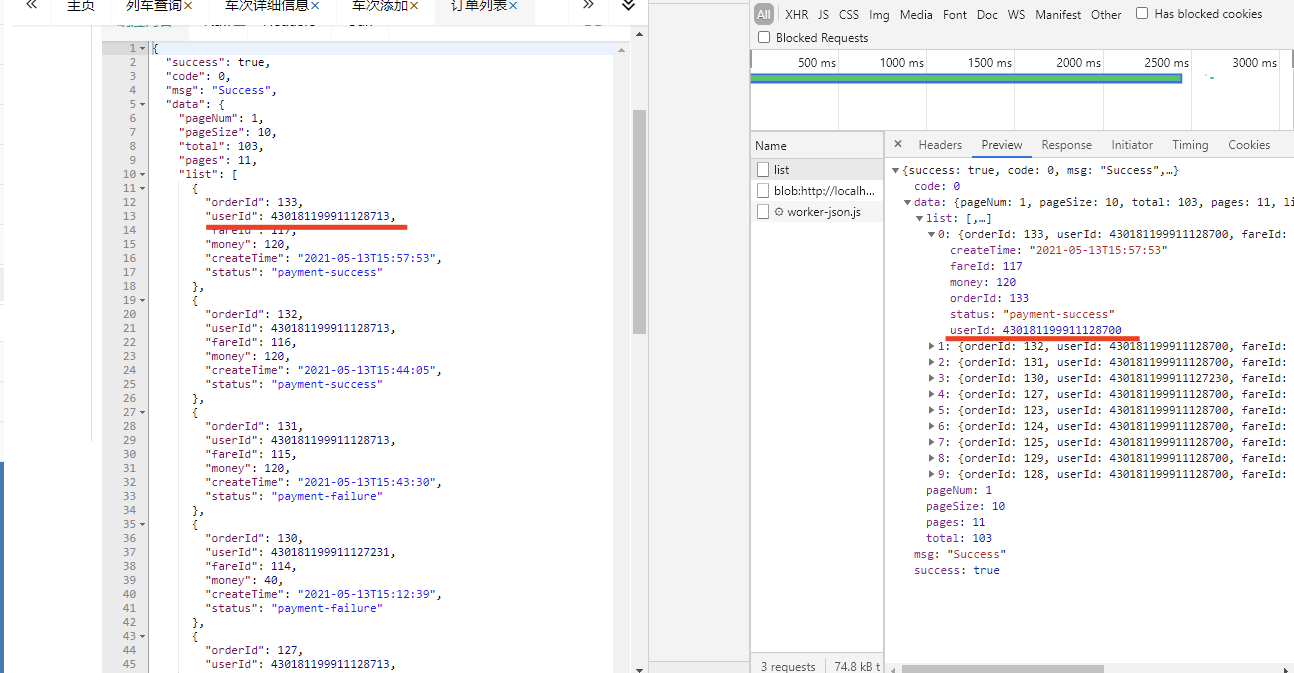1294x673 pixels.
Task: Click the right double-arrow tab scroll icon
Action: click(x=589, y=5)
